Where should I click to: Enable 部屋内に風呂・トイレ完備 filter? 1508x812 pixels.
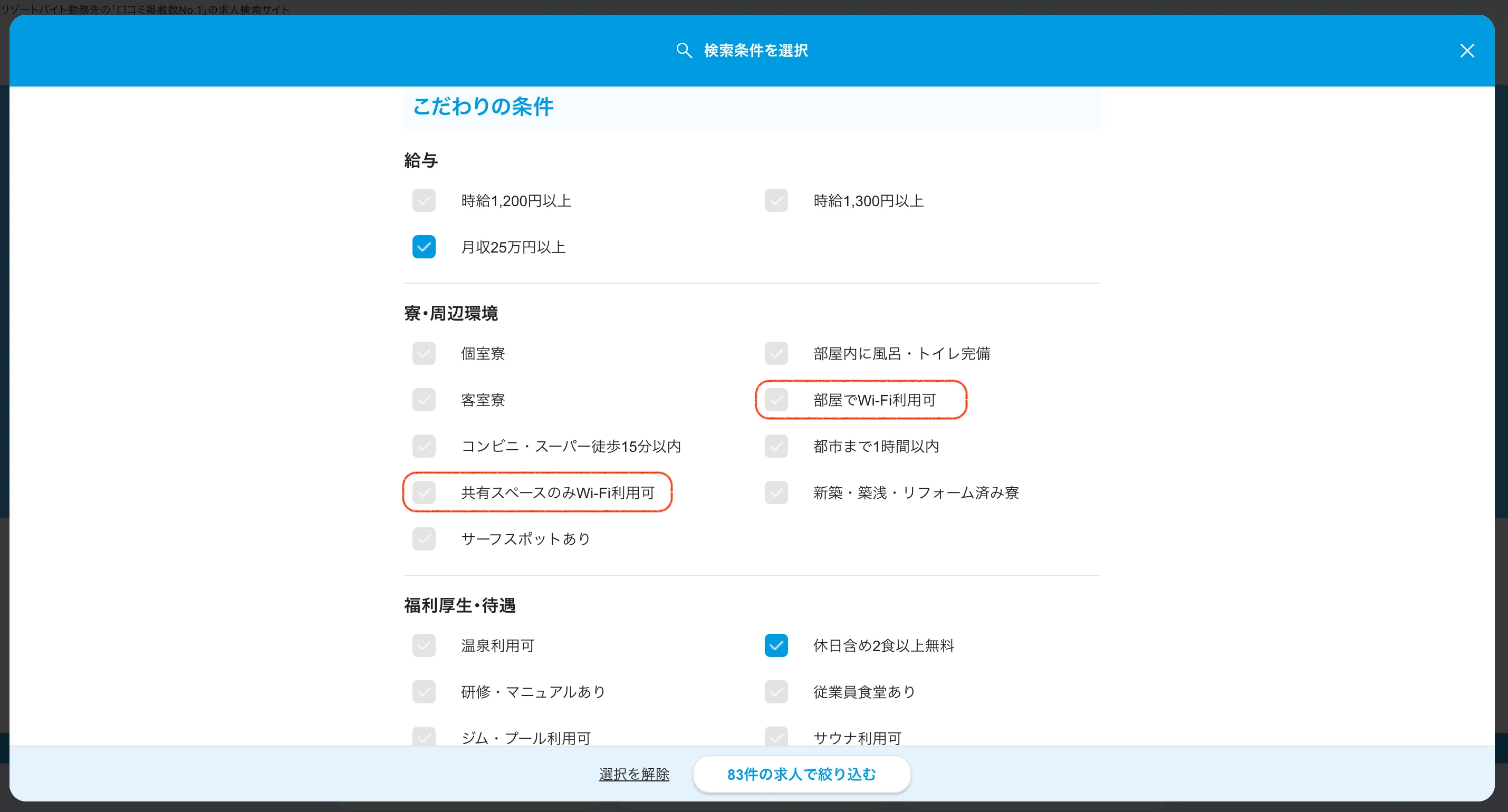pos(776,353)
